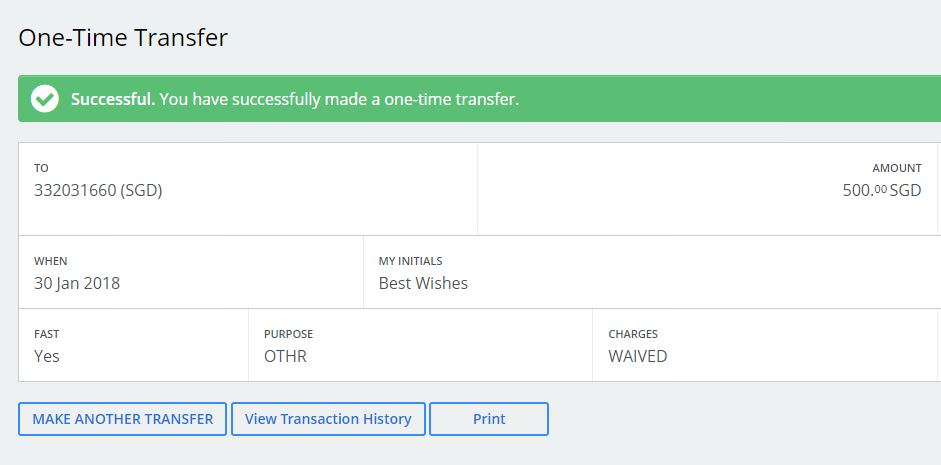
Task: Click the green success checkmark icon
Action: click(44, 99)
